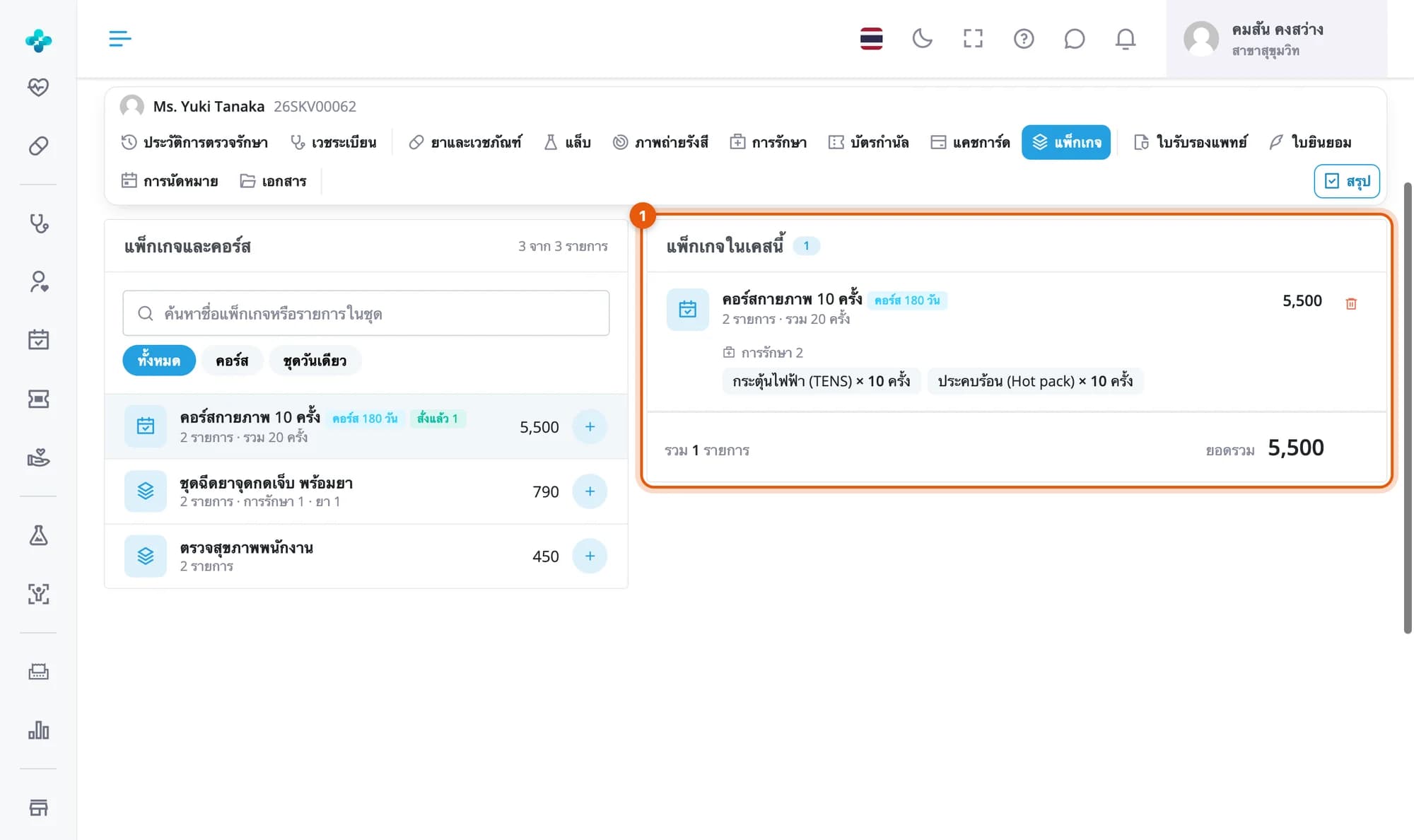Open the help question mark icon
This screenshot has height=840, width=1414.
click(1024, 38)
